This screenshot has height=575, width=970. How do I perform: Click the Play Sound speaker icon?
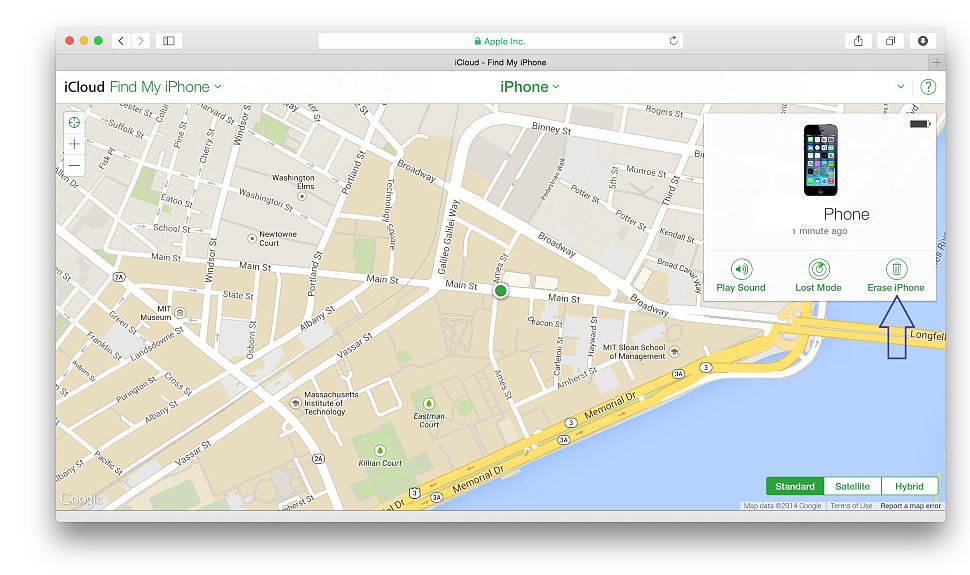pos(741,269)
